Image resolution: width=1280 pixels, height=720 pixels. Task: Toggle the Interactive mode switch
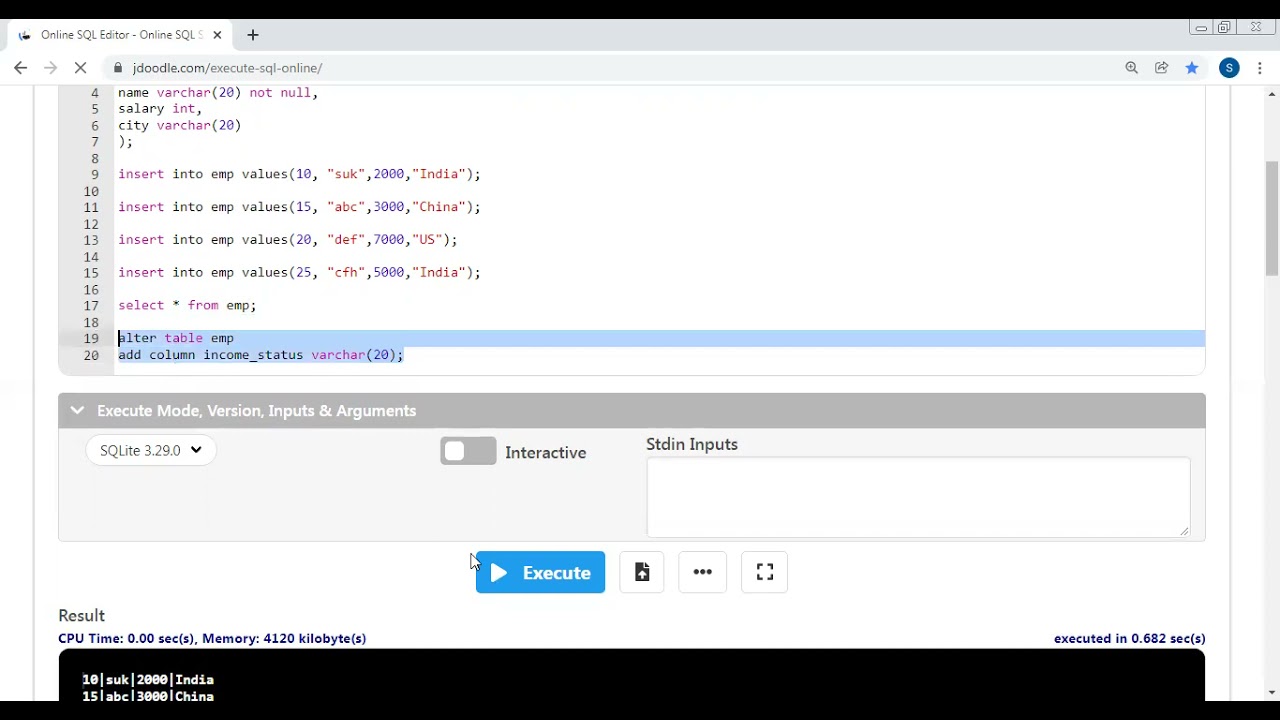click(468, 452)
